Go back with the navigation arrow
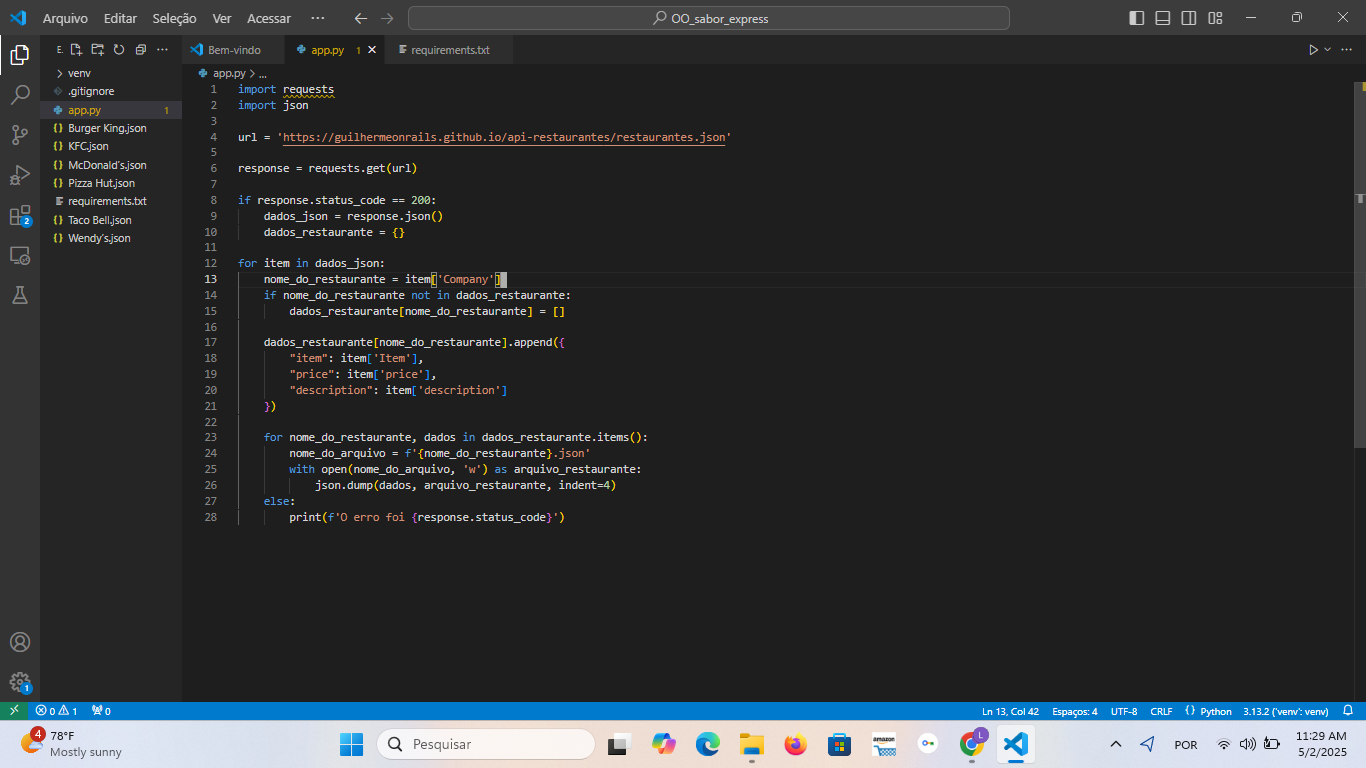 click(x=361, y=18)
